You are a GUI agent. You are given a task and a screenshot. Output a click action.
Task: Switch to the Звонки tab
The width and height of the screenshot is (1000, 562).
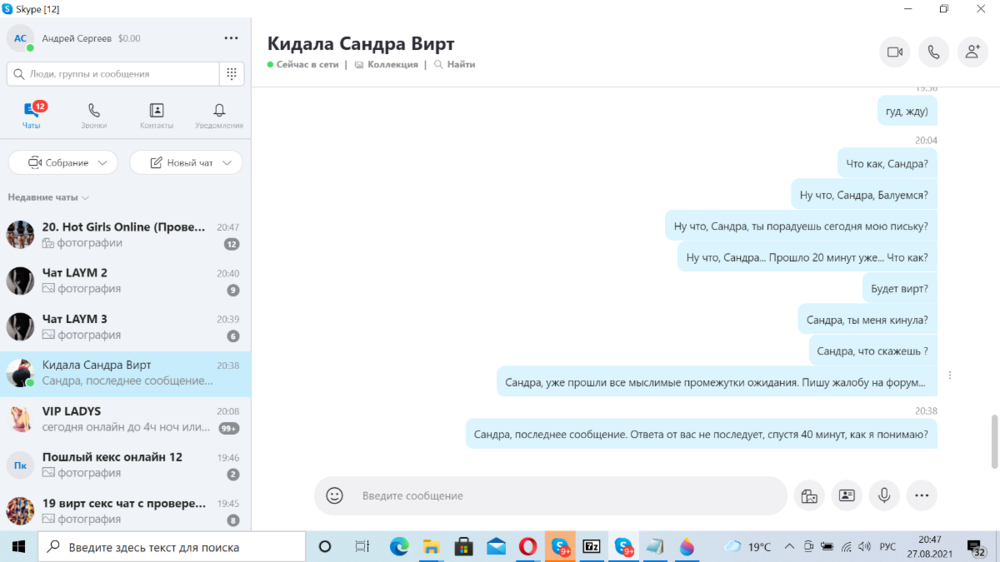pos(94,115)
